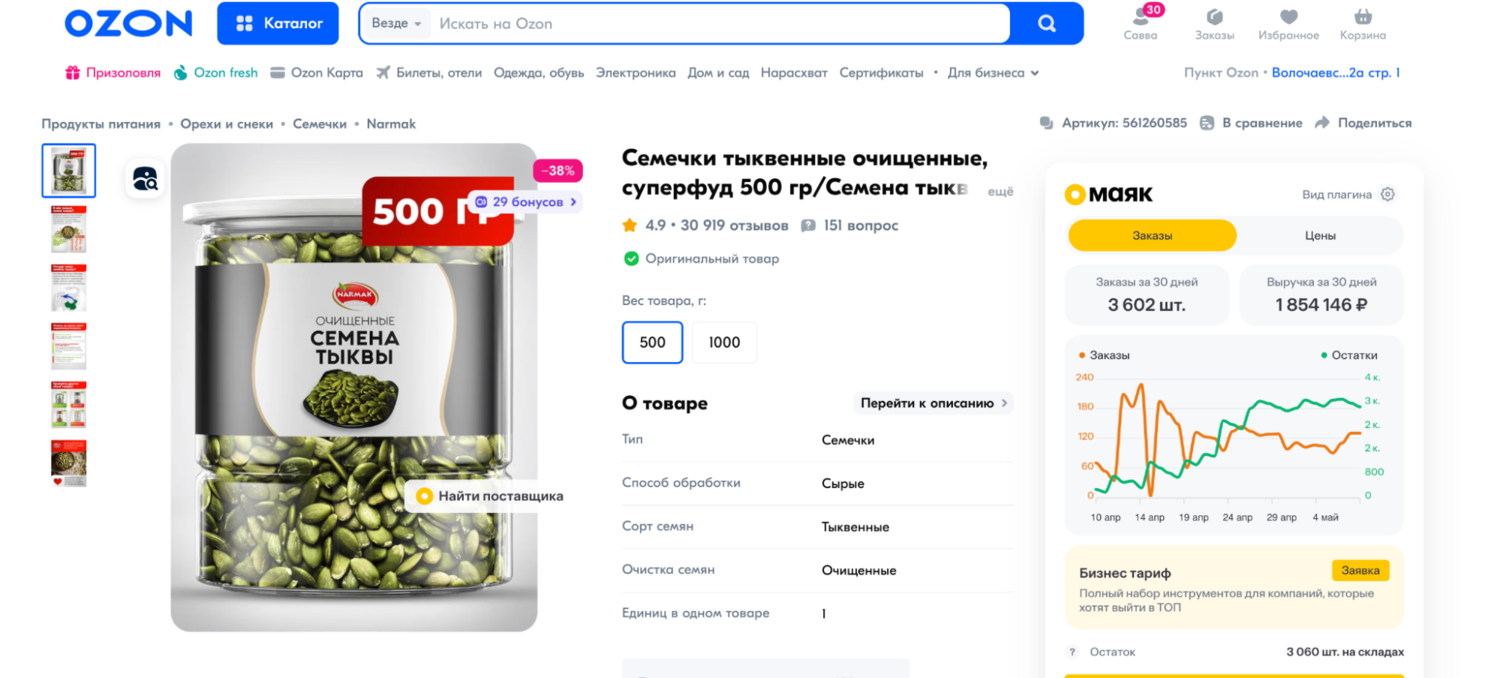Switch to Заказы tab in Маяк
The width and height of the screenshot is (1500, 678).
click(1152, 236)
